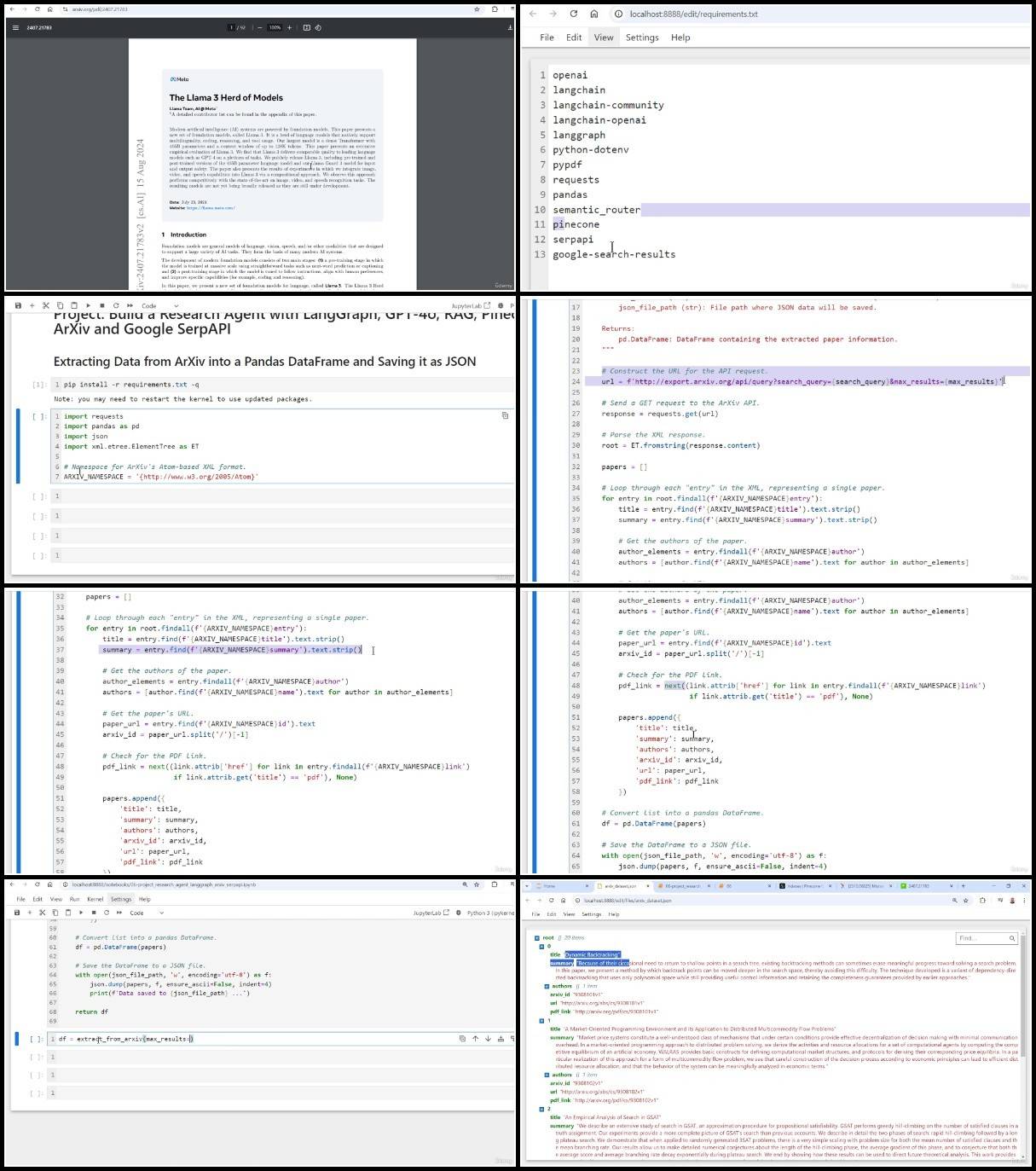Viewport: 1036px width, 1171px height.
Task: Click the PDF page number field
Action: point(231,27)
